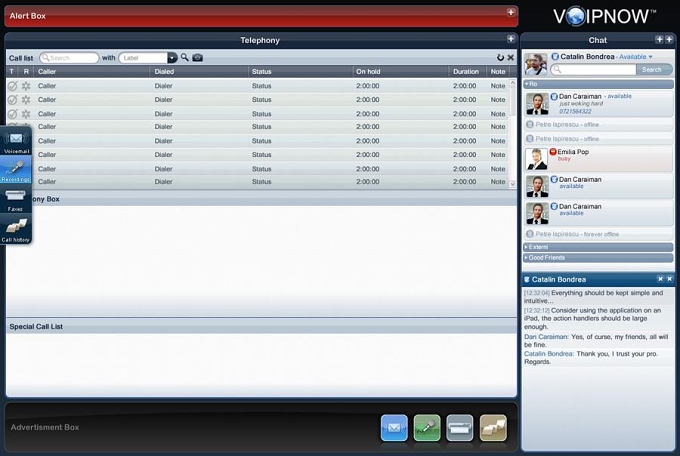Open Voicemail from the side panel

16,142
